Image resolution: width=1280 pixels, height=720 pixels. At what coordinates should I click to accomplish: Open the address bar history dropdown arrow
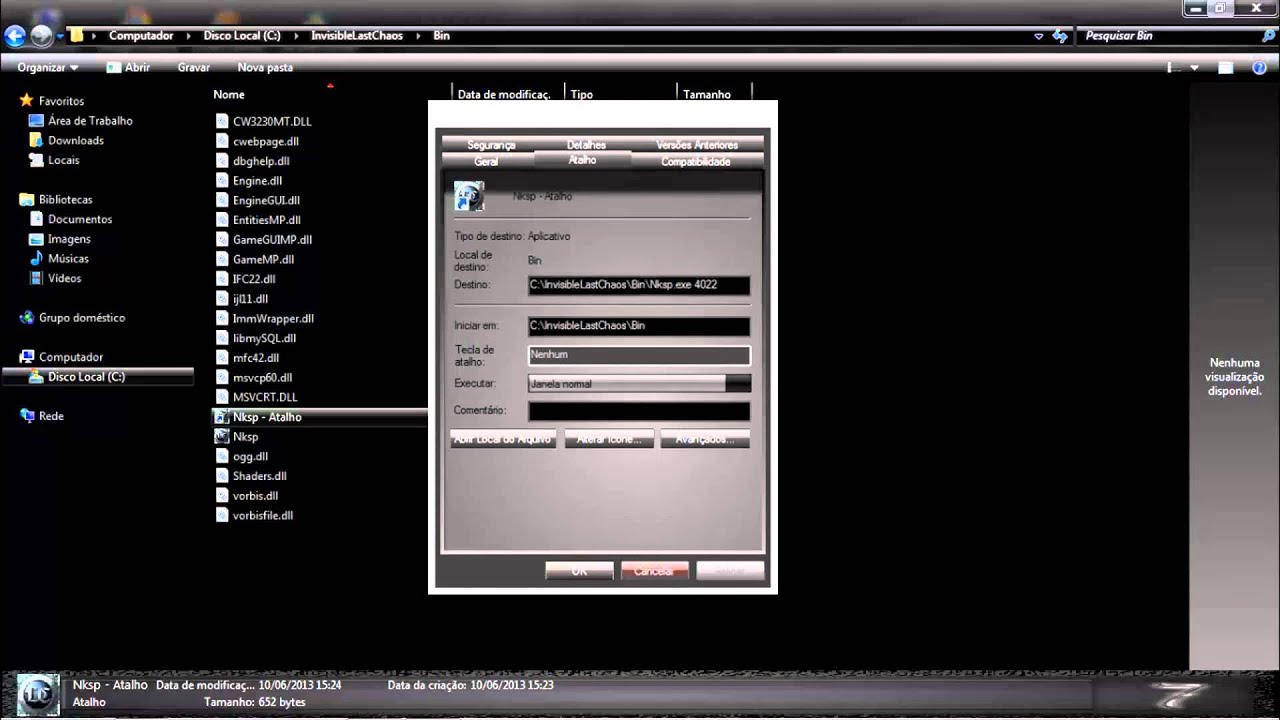click(x=1037, y=35)
